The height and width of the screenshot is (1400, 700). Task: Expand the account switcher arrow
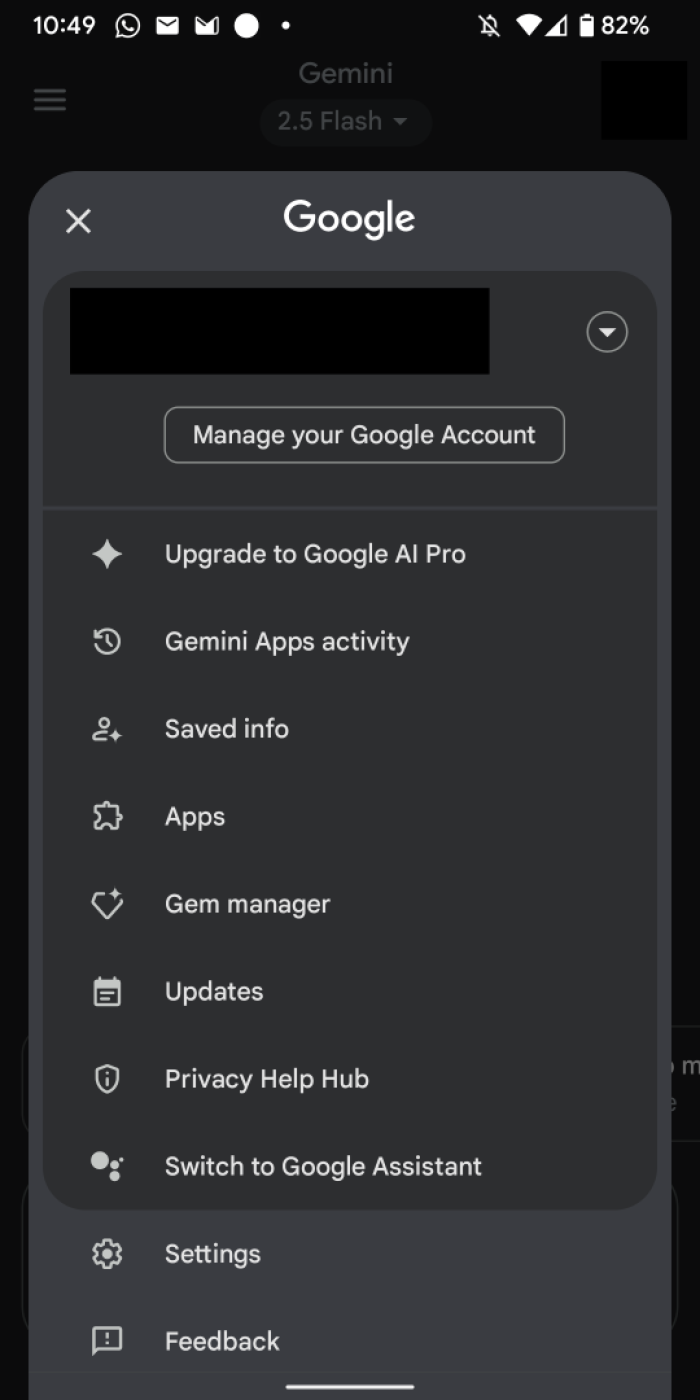click(607, 332)
